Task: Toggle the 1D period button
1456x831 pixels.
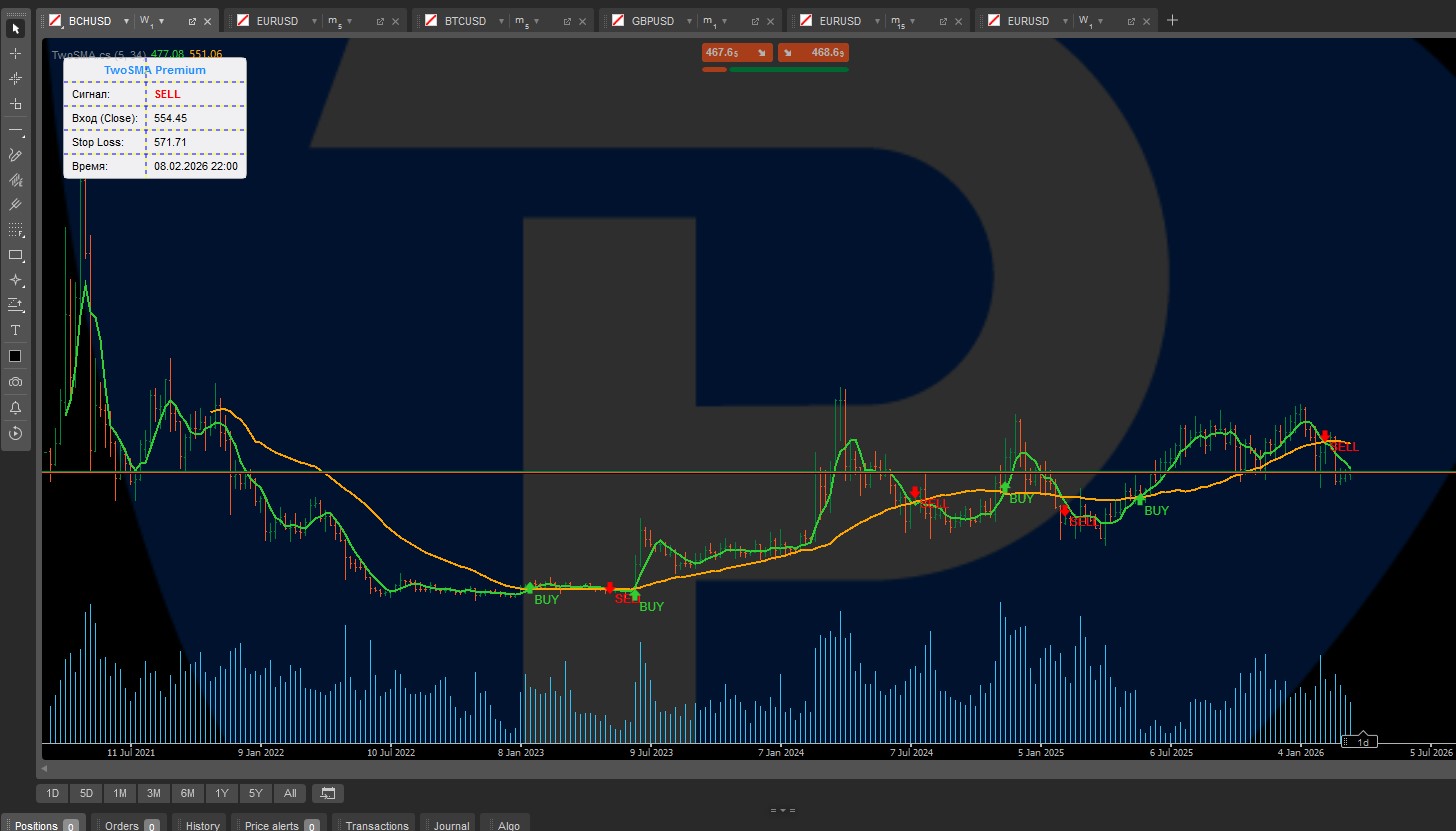Action: click(53, 794)
